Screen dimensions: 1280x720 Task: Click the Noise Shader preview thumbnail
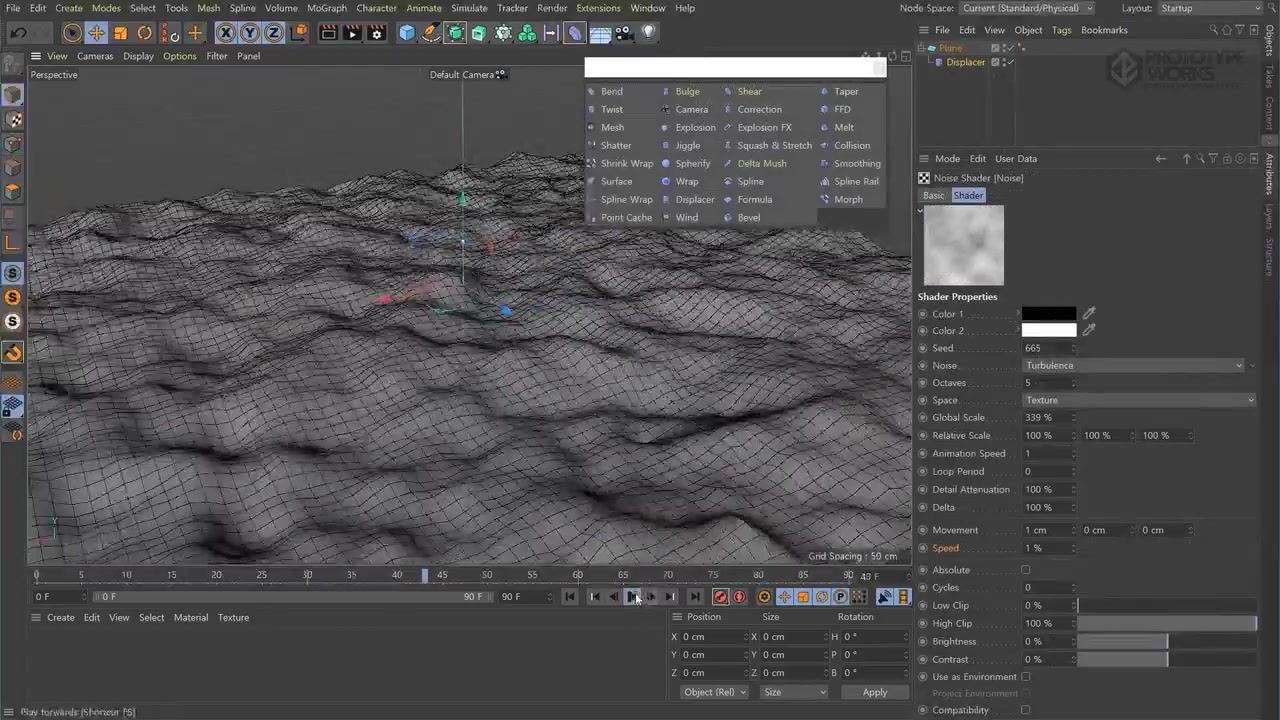pos(963,245)
